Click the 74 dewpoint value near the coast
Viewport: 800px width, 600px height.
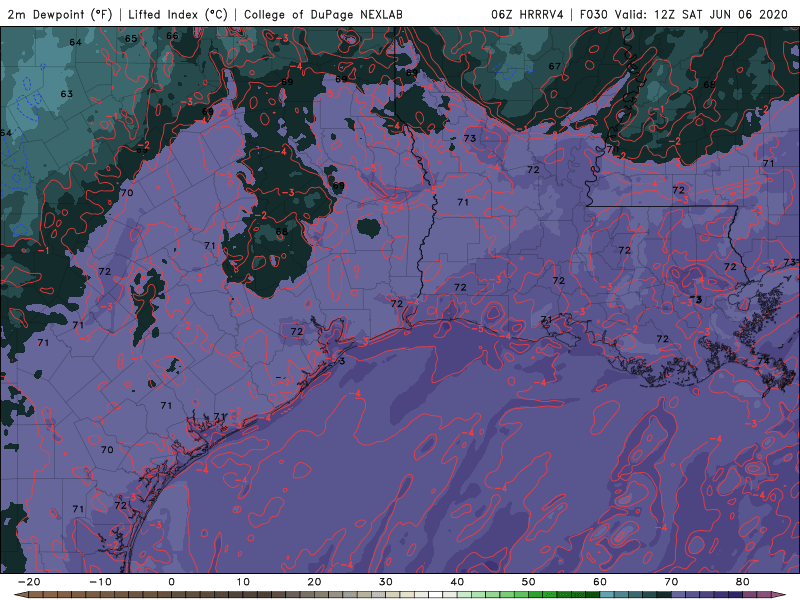point(763,361)
